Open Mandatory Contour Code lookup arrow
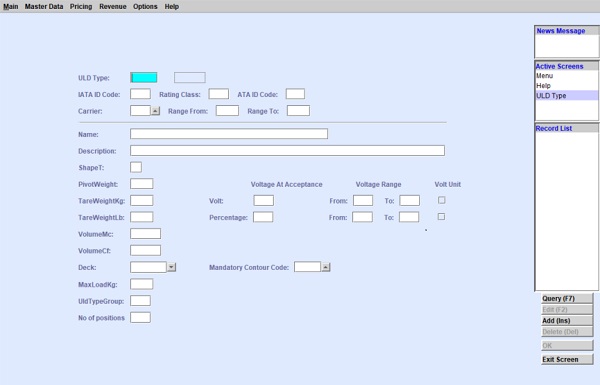600x385 pixels. coord(326,267)
